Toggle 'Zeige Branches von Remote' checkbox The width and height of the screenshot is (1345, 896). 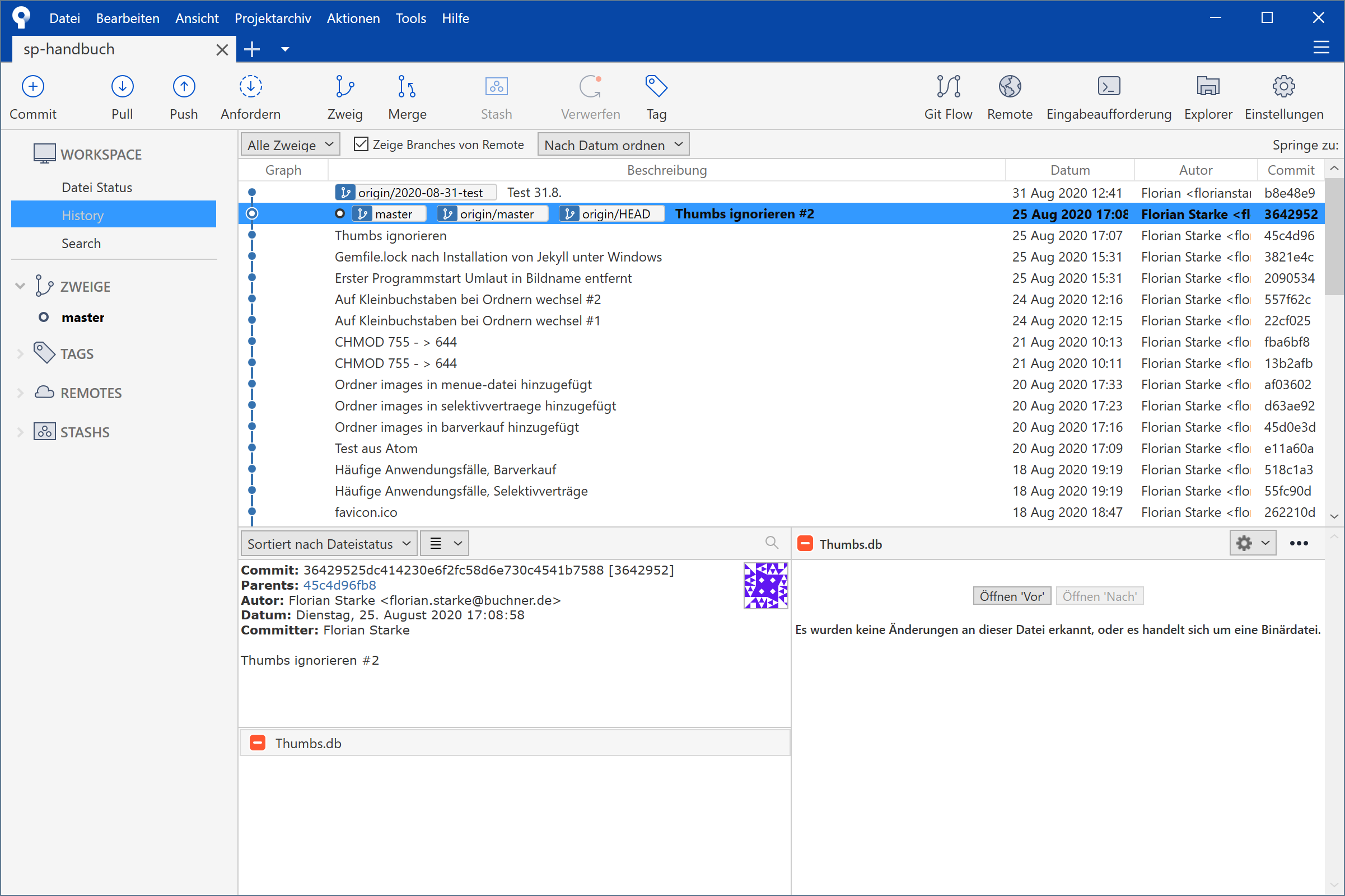(361, 144)
